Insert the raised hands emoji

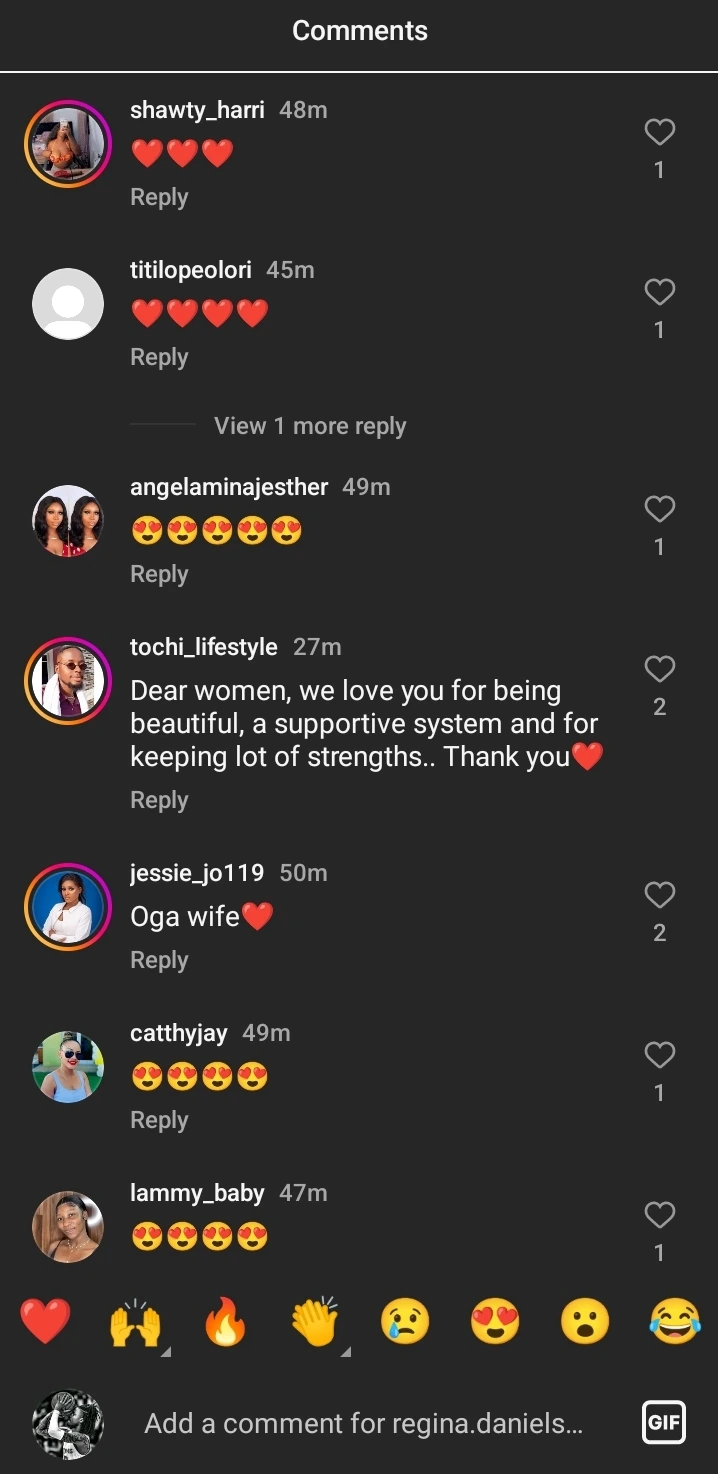[135, 1321]
